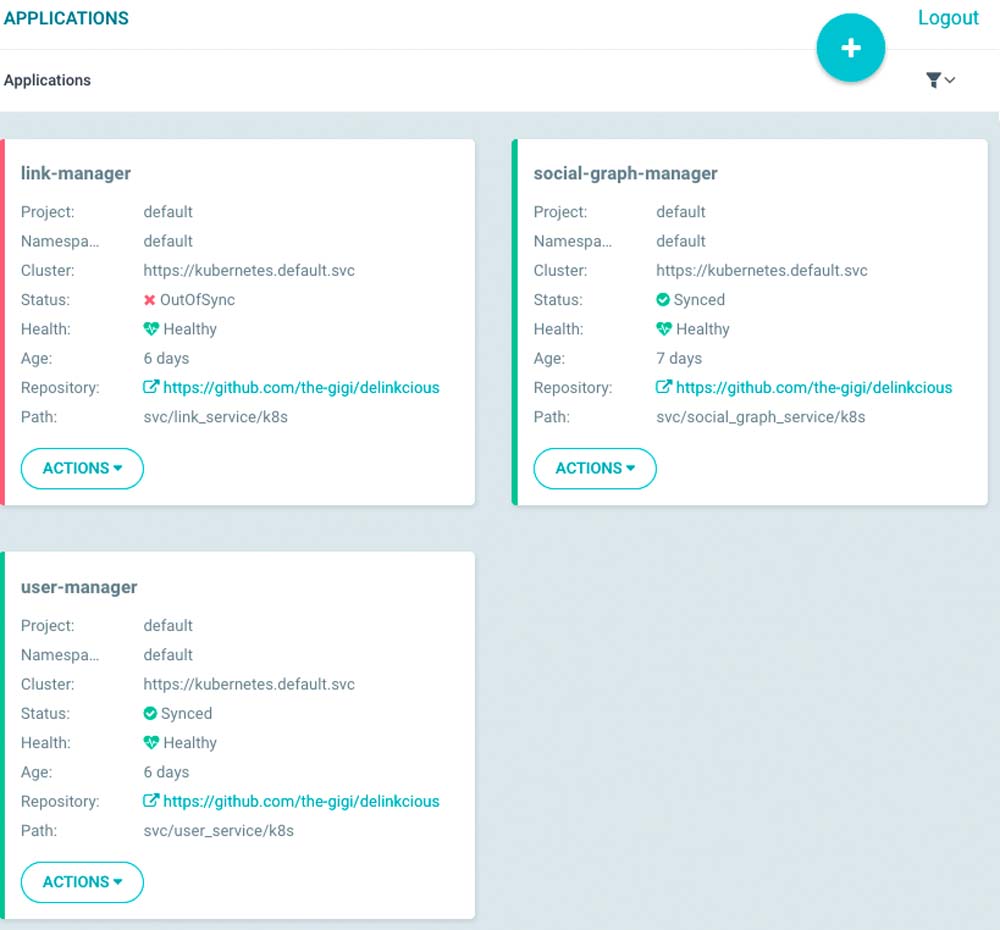Open the social-graph-manager application card title
This screenshot has width=1000, height=930.
pyautogui.click(x=625, y=174)
